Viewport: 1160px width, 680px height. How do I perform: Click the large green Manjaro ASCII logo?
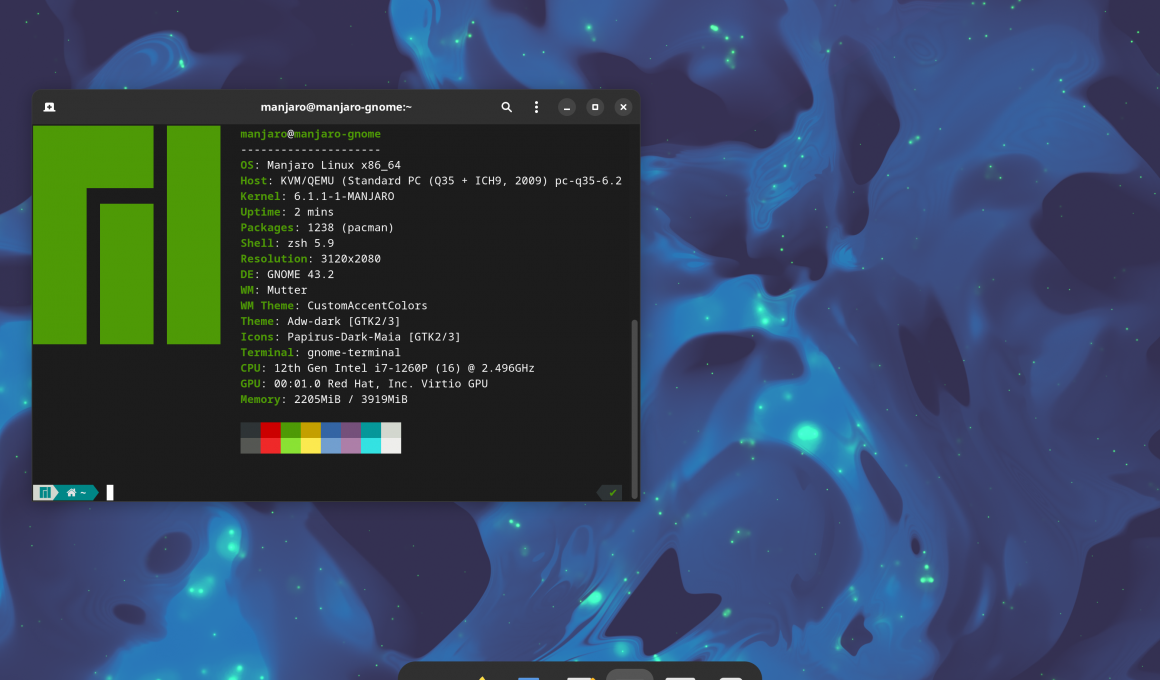(x=127, y=235)
